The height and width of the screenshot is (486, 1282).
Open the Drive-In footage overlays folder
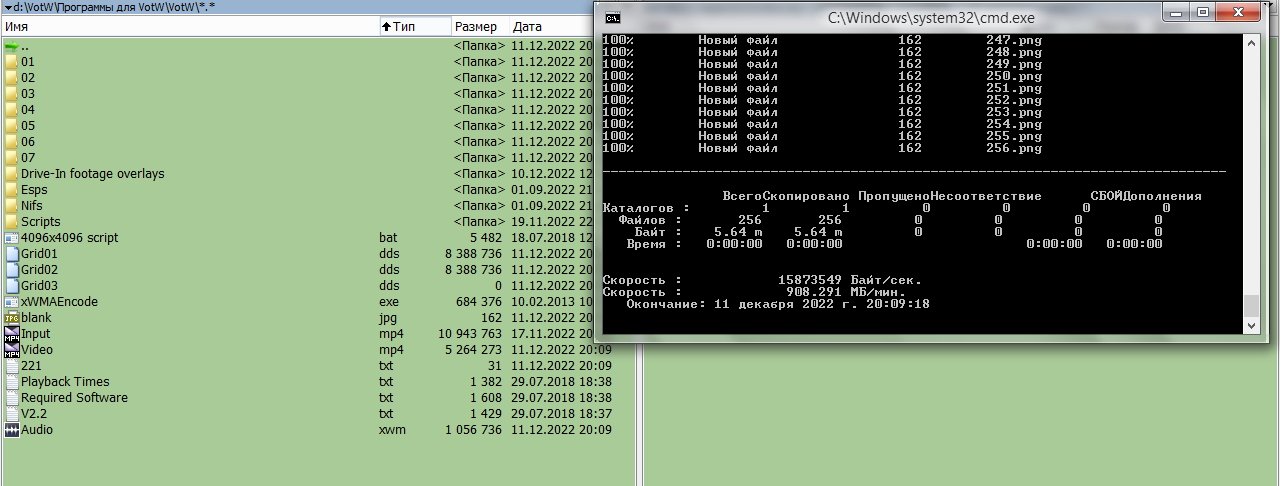coord(92,174)
